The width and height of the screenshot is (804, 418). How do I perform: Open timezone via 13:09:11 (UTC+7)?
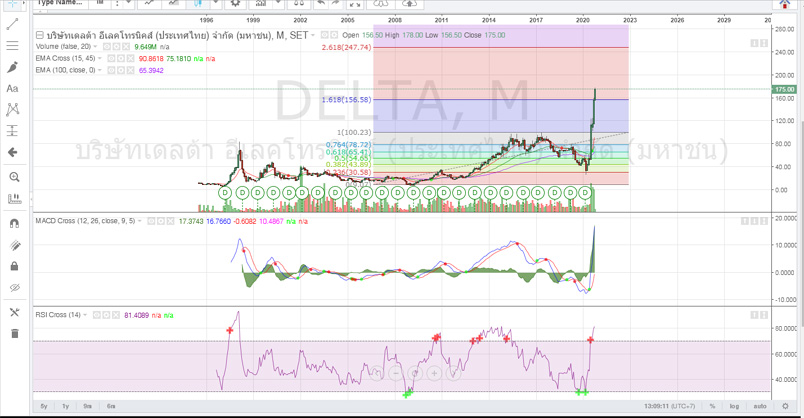669,406
